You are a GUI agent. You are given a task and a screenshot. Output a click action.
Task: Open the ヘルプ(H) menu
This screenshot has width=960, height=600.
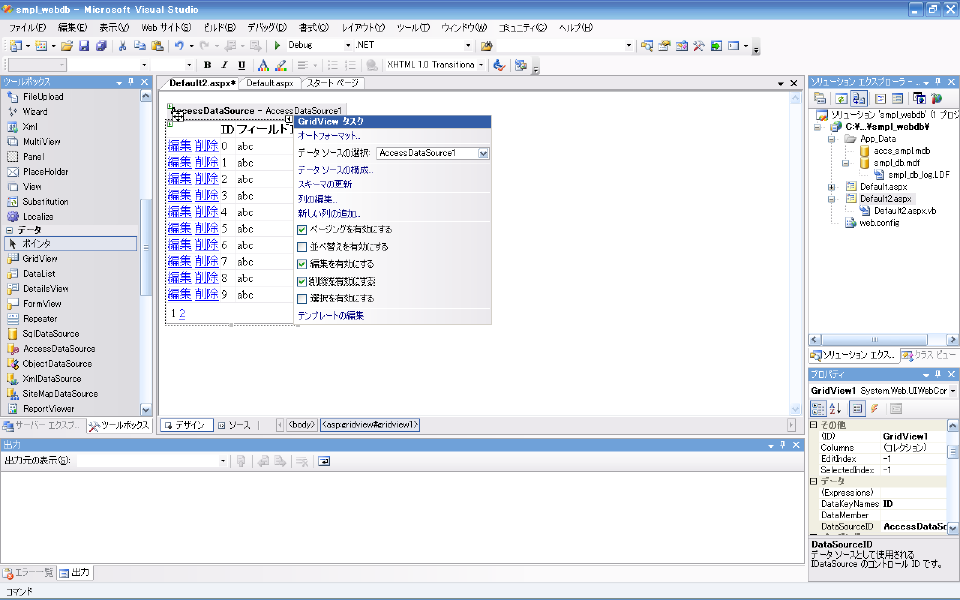tap(576, 28)
